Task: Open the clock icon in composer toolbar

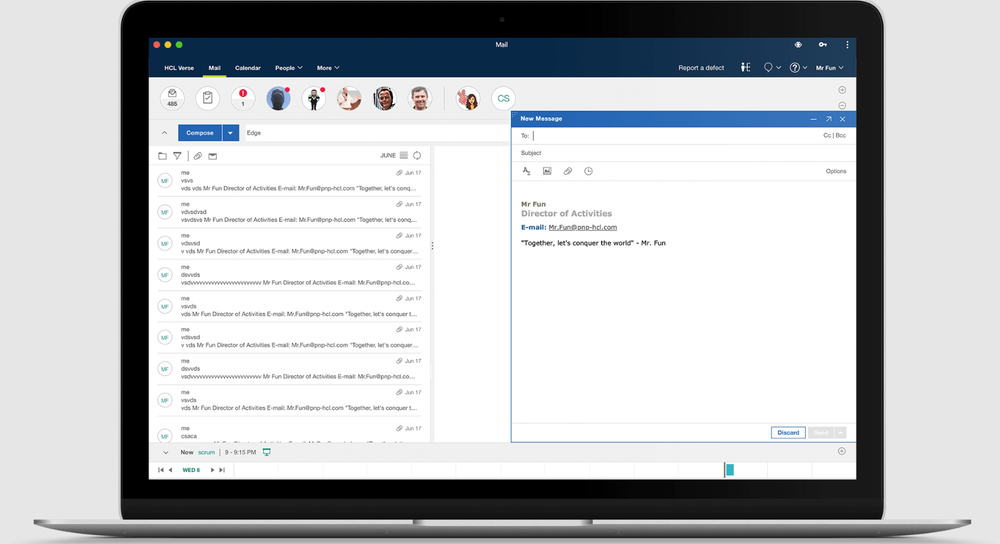Action: click(x=588, y=171)
